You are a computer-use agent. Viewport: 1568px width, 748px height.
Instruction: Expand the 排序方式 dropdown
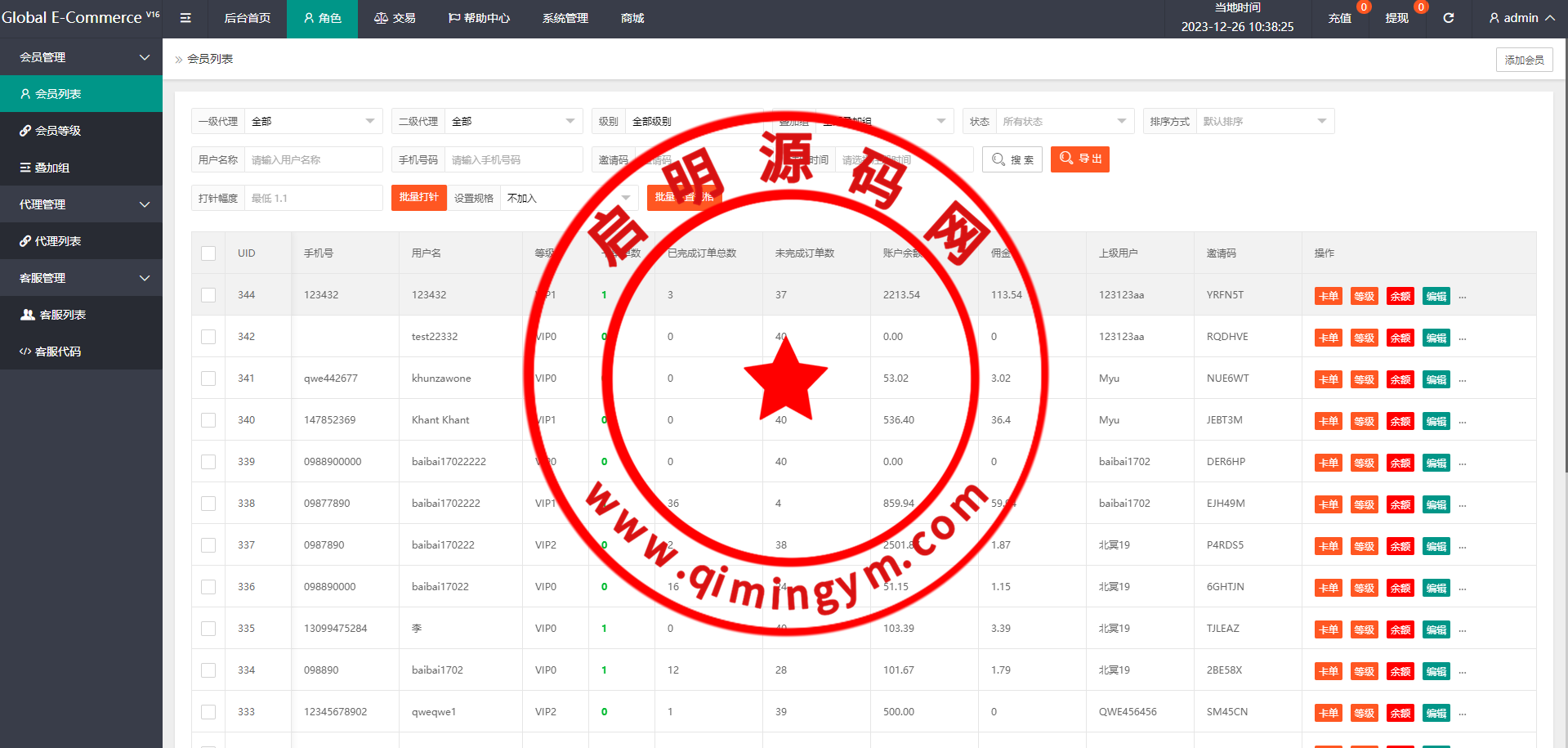click(x=1264, y=121)
